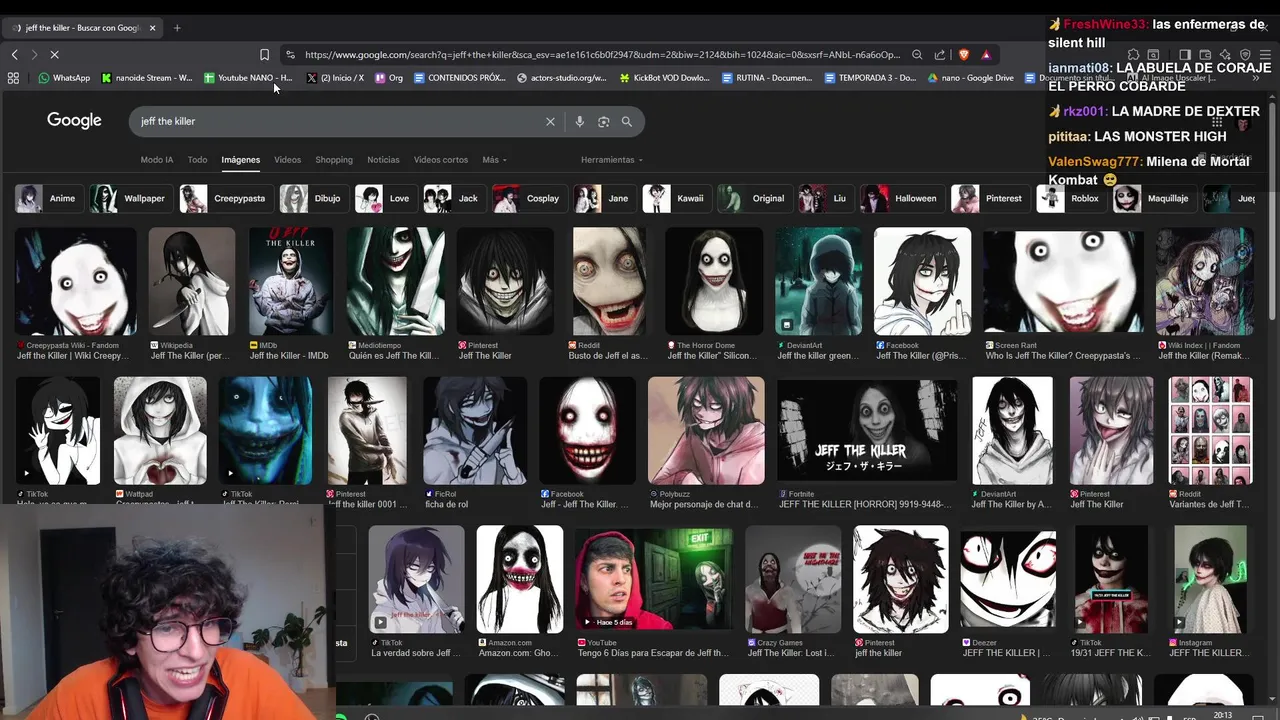Filter images by the Kawaii chip
The image size is (1280, 720).
click(x=675, y=198)
